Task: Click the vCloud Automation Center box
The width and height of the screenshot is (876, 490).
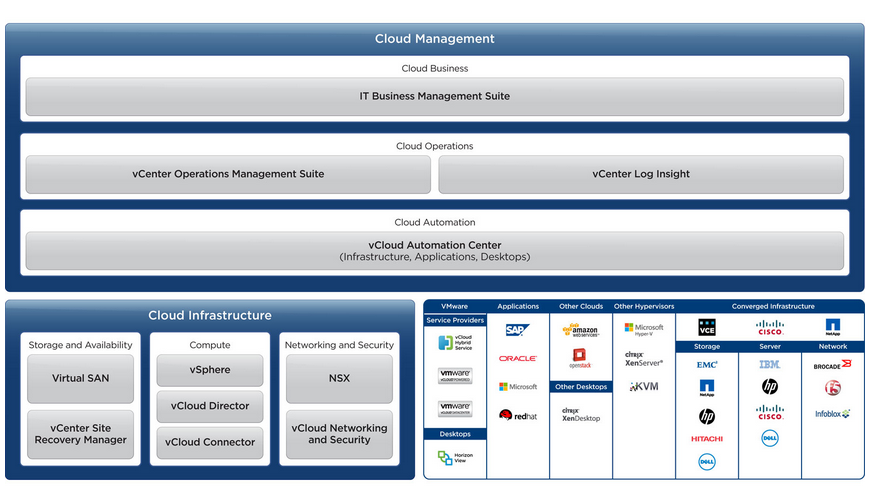Action: pos(435,251)
